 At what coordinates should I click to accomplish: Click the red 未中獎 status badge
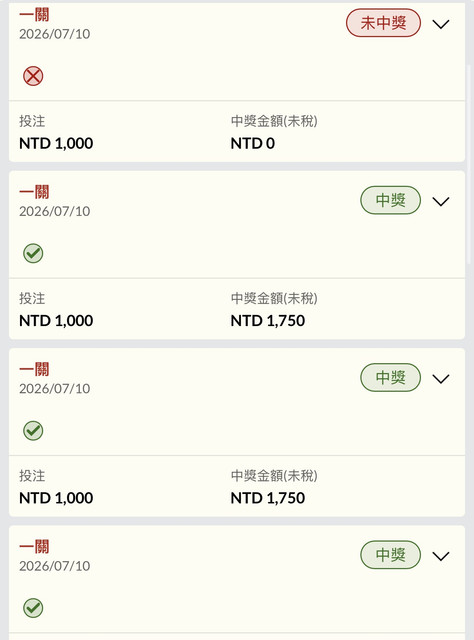tap(383, 23)
